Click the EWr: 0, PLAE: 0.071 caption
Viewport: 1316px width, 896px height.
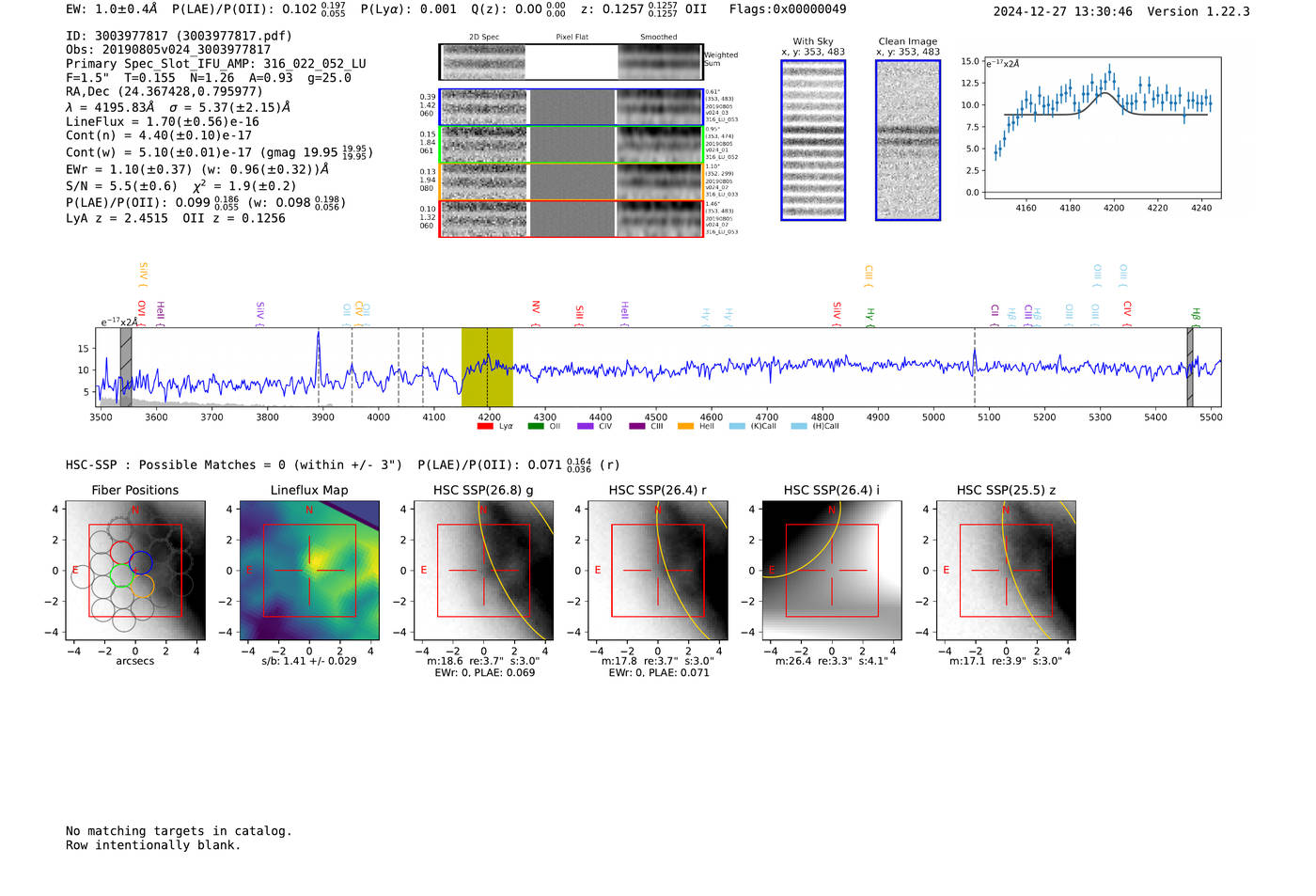pyautogui.click(x=658, y=672)
